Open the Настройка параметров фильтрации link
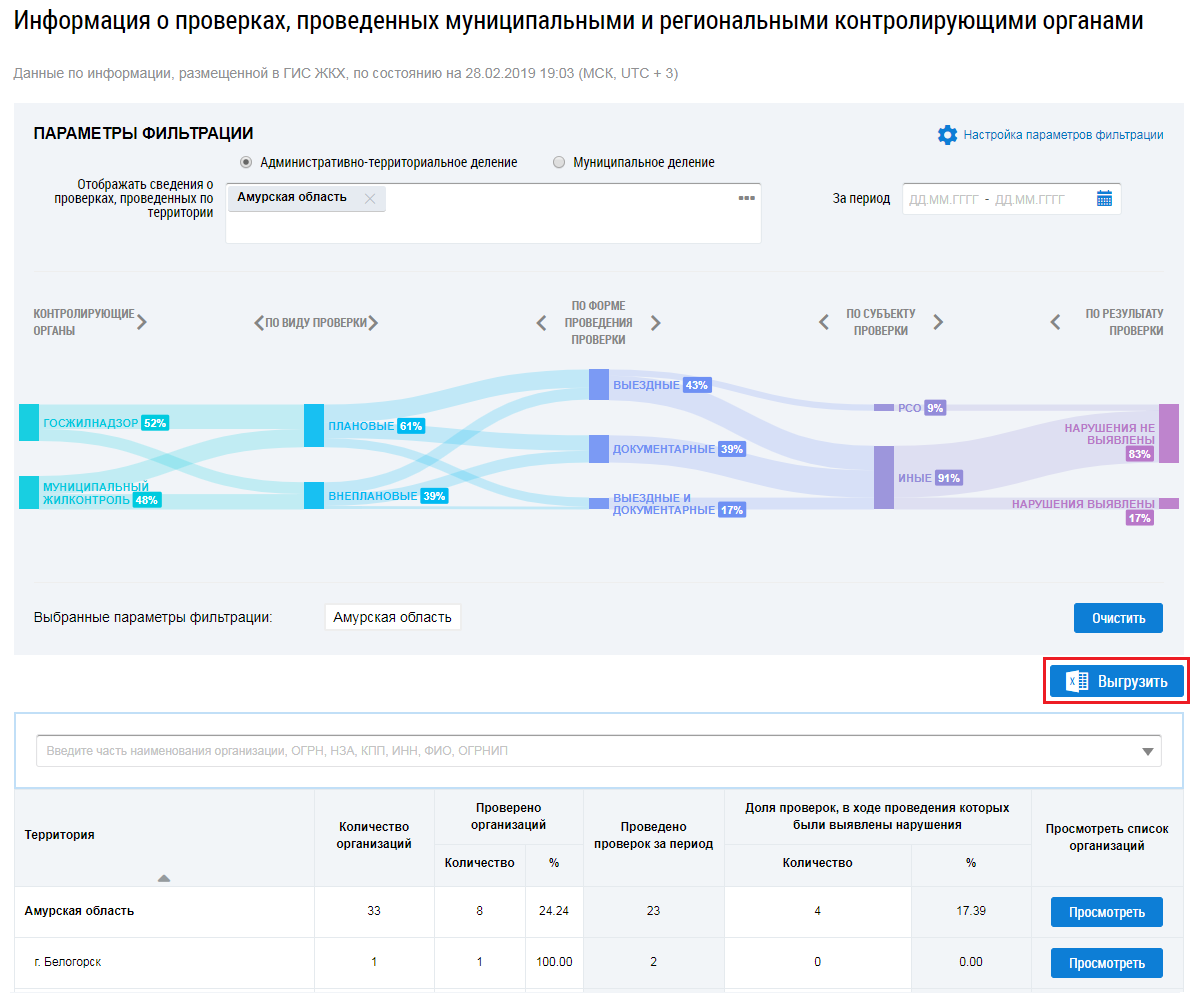This screenshot has width=1196, height=993. click(x=1063, y=135)
